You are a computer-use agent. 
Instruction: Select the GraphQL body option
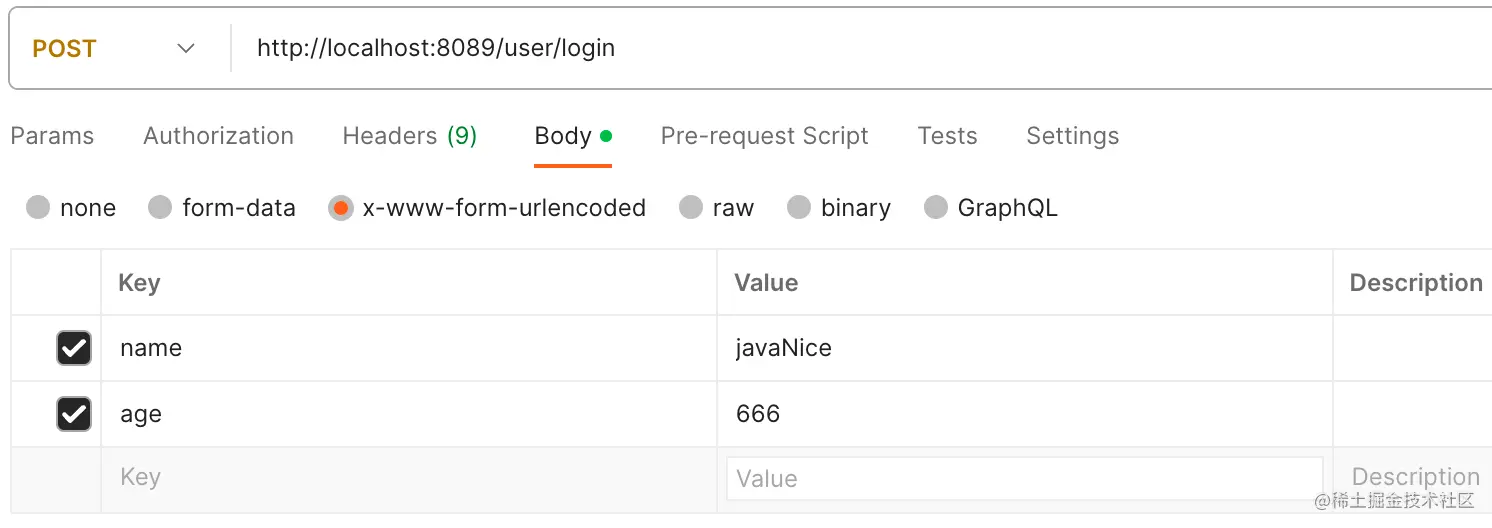[935, 208]
